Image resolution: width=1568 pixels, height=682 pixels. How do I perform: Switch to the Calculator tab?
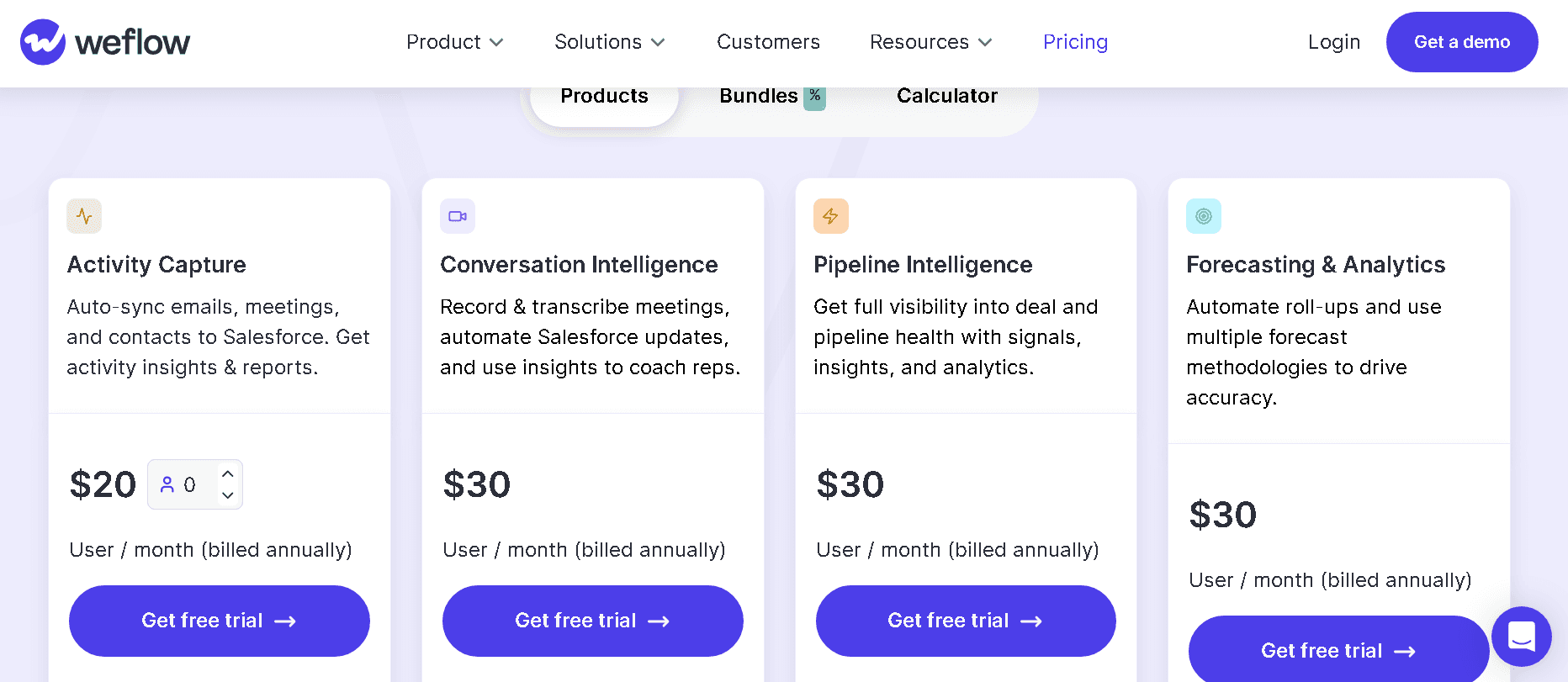(x=947, y=96)
